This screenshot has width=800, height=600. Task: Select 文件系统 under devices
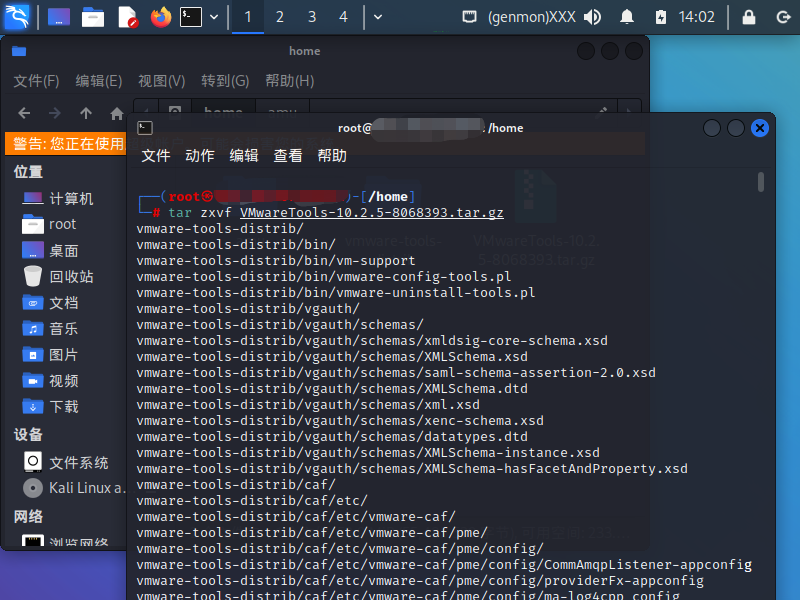[x=65, y=462]
